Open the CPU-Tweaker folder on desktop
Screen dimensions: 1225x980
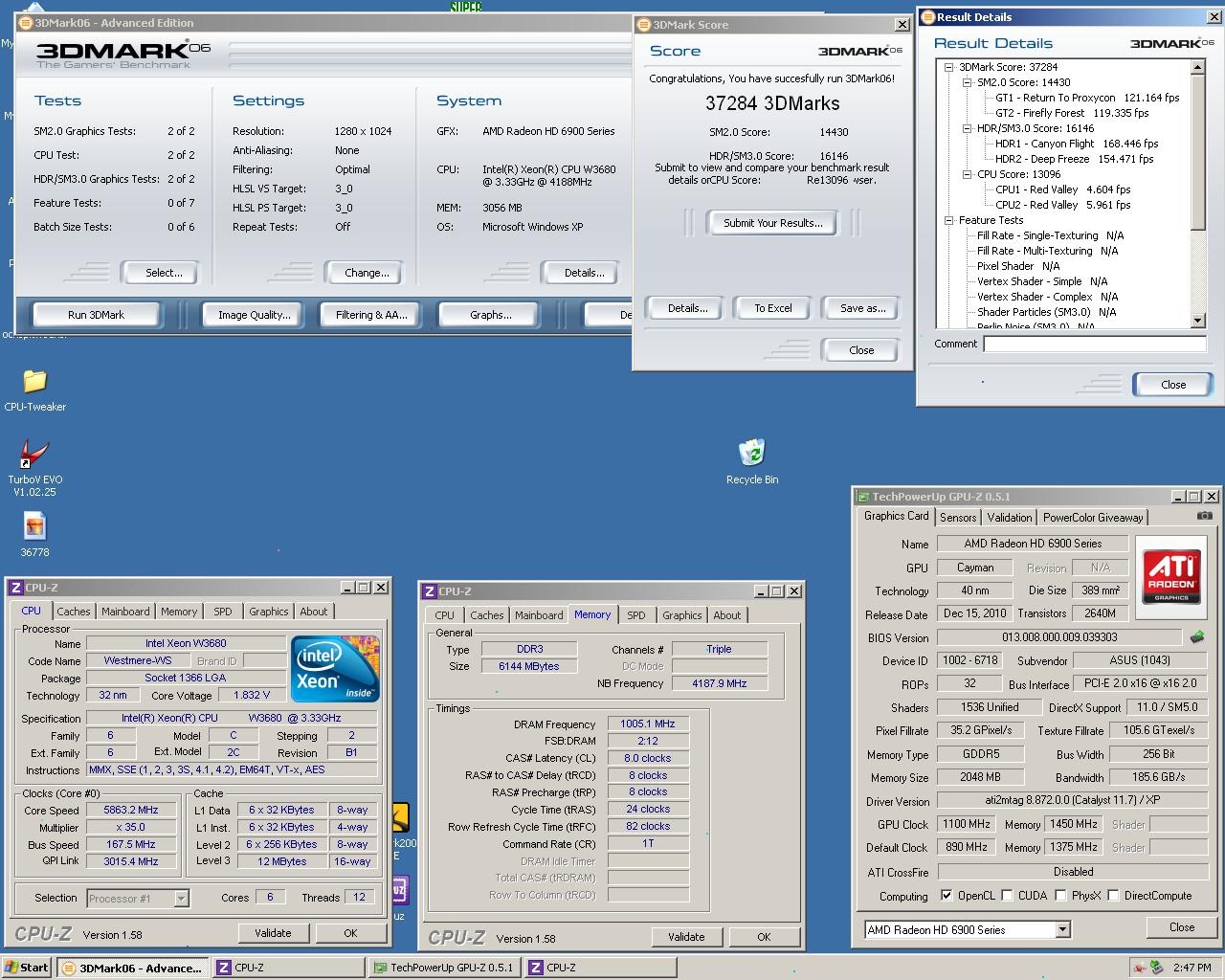coord(34,382)
